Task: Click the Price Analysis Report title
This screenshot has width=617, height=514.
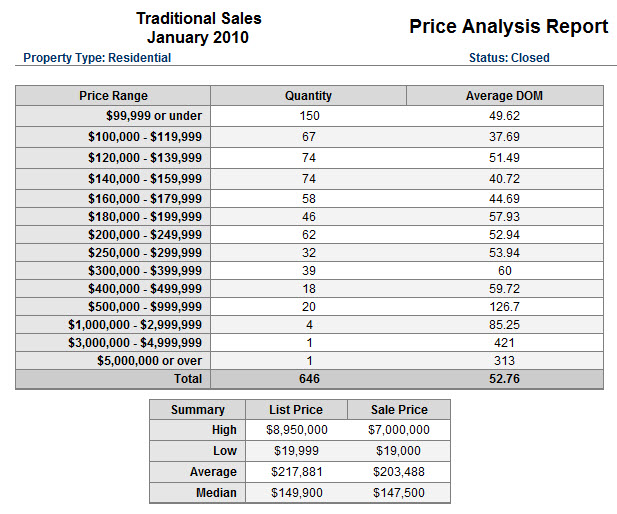Action: [508, 27]
